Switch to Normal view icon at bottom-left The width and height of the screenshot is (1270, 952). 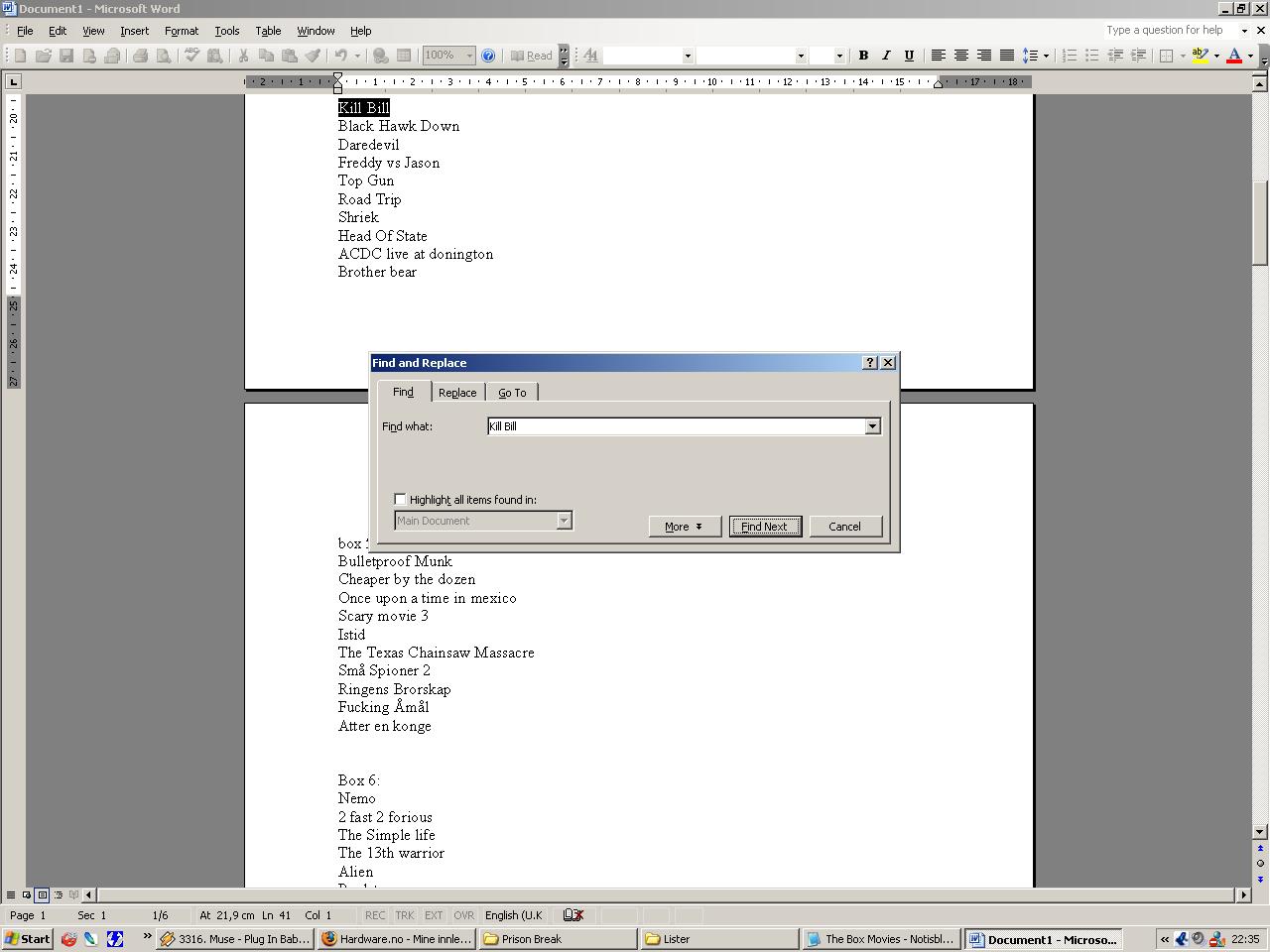(x=11, y=894)
